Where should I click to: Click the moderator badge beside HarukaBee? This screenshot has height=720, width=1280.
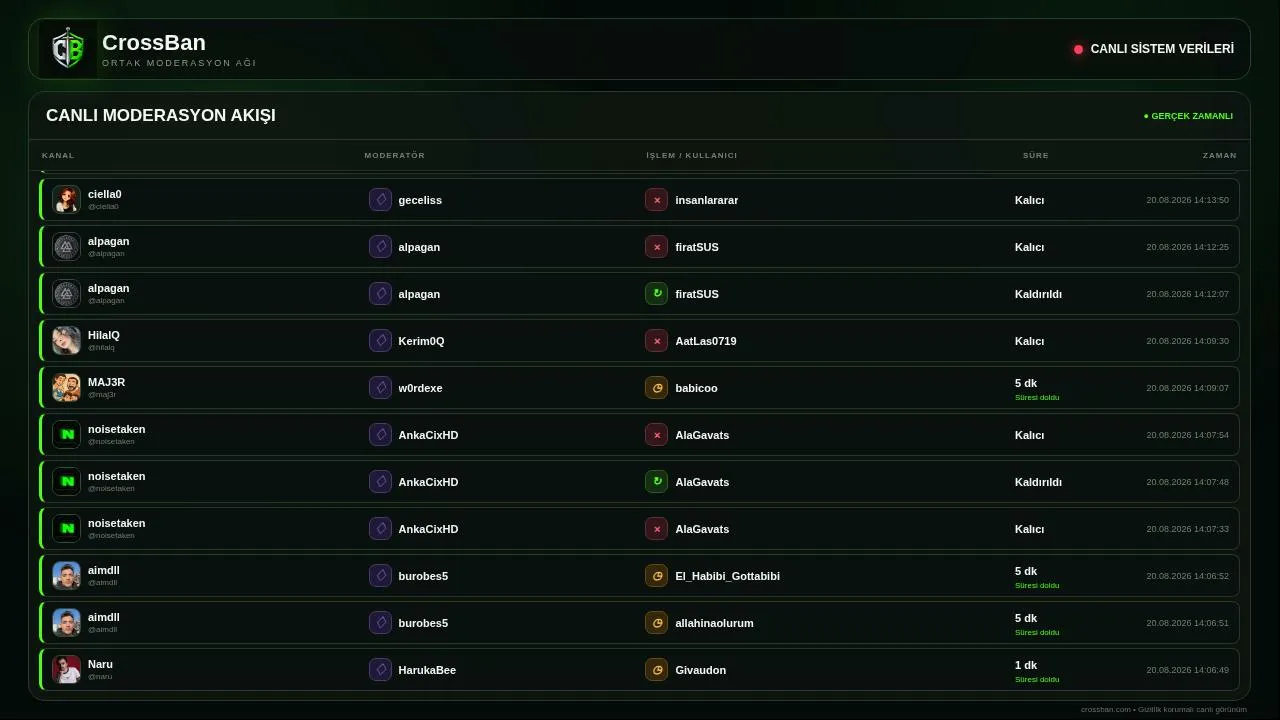coord(380,670)
